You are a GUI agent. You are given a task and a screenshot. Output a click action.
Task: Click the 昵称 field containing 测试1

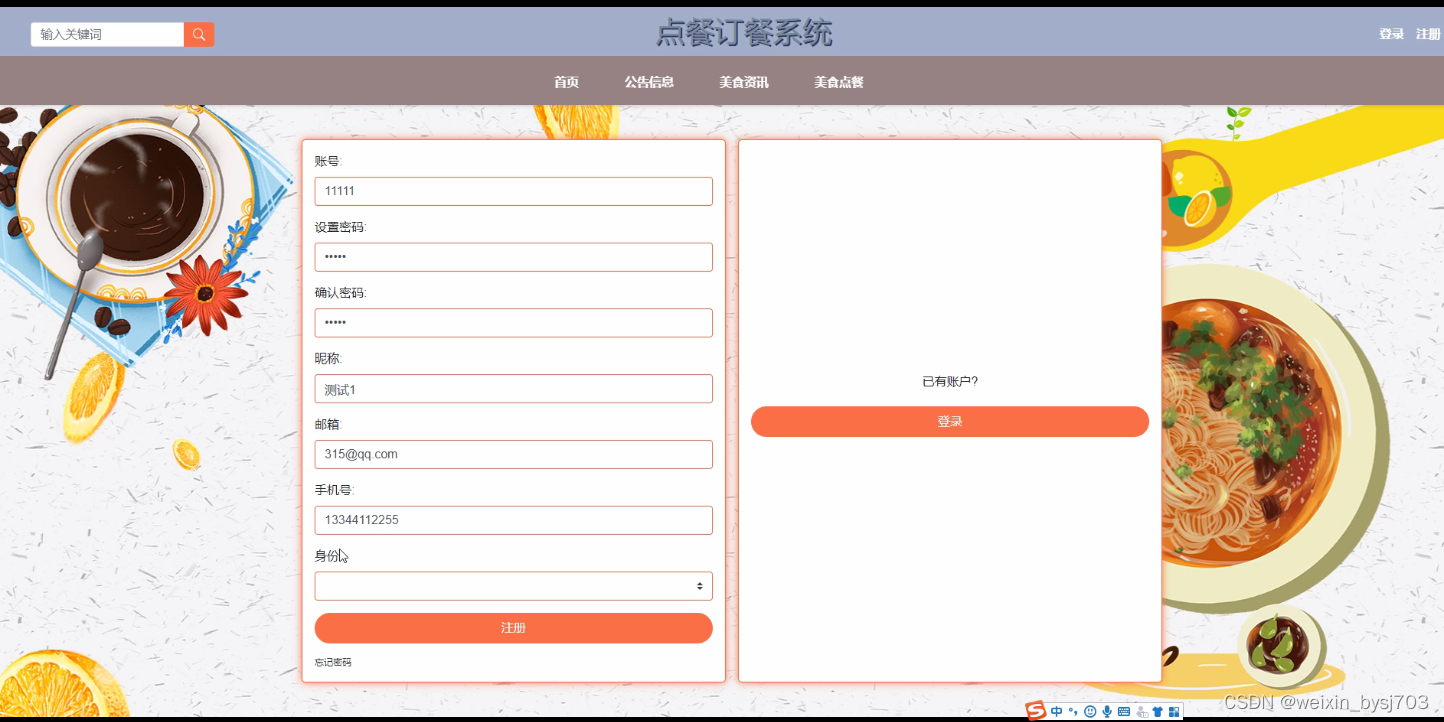513,389
